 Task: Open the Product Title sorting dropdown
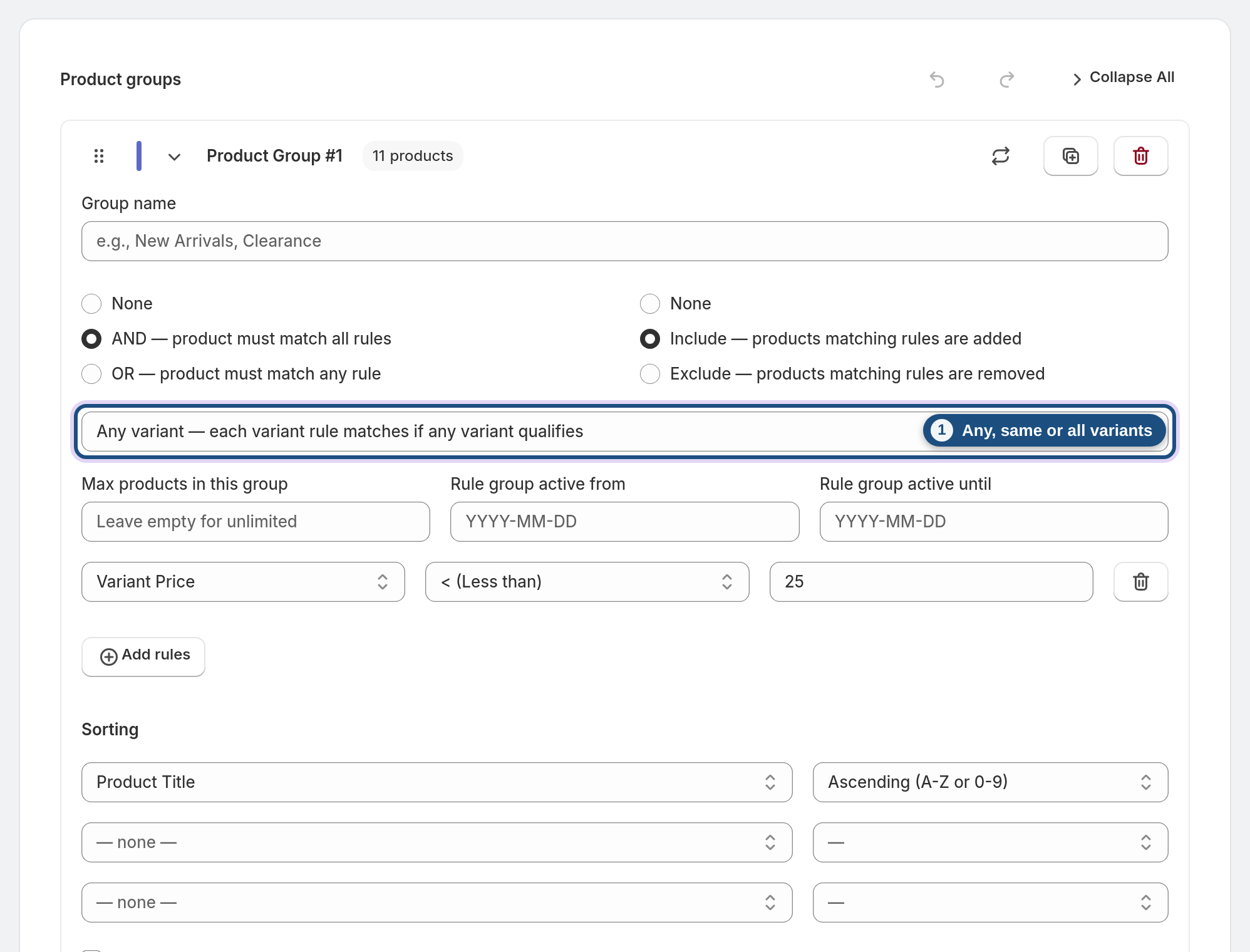[437, 782]
